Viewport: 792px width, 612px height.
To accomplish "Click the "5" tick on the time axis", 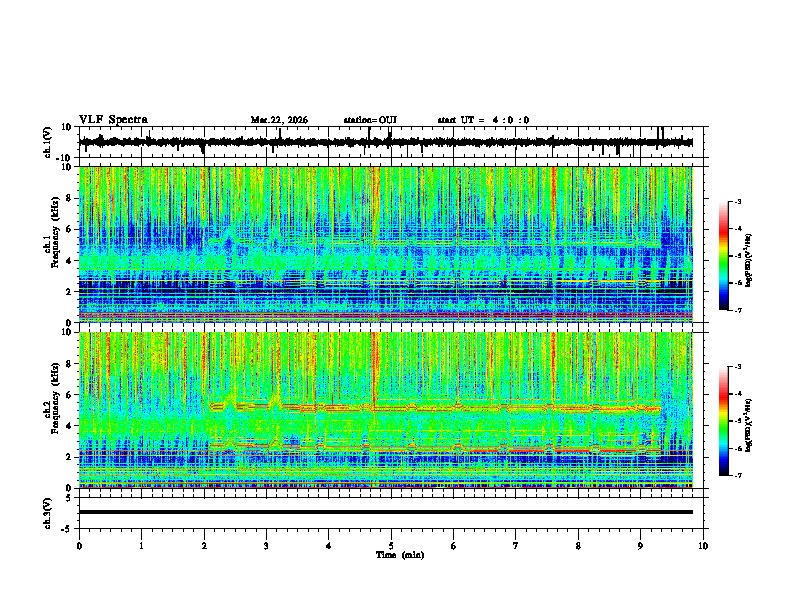I will 391,546.
